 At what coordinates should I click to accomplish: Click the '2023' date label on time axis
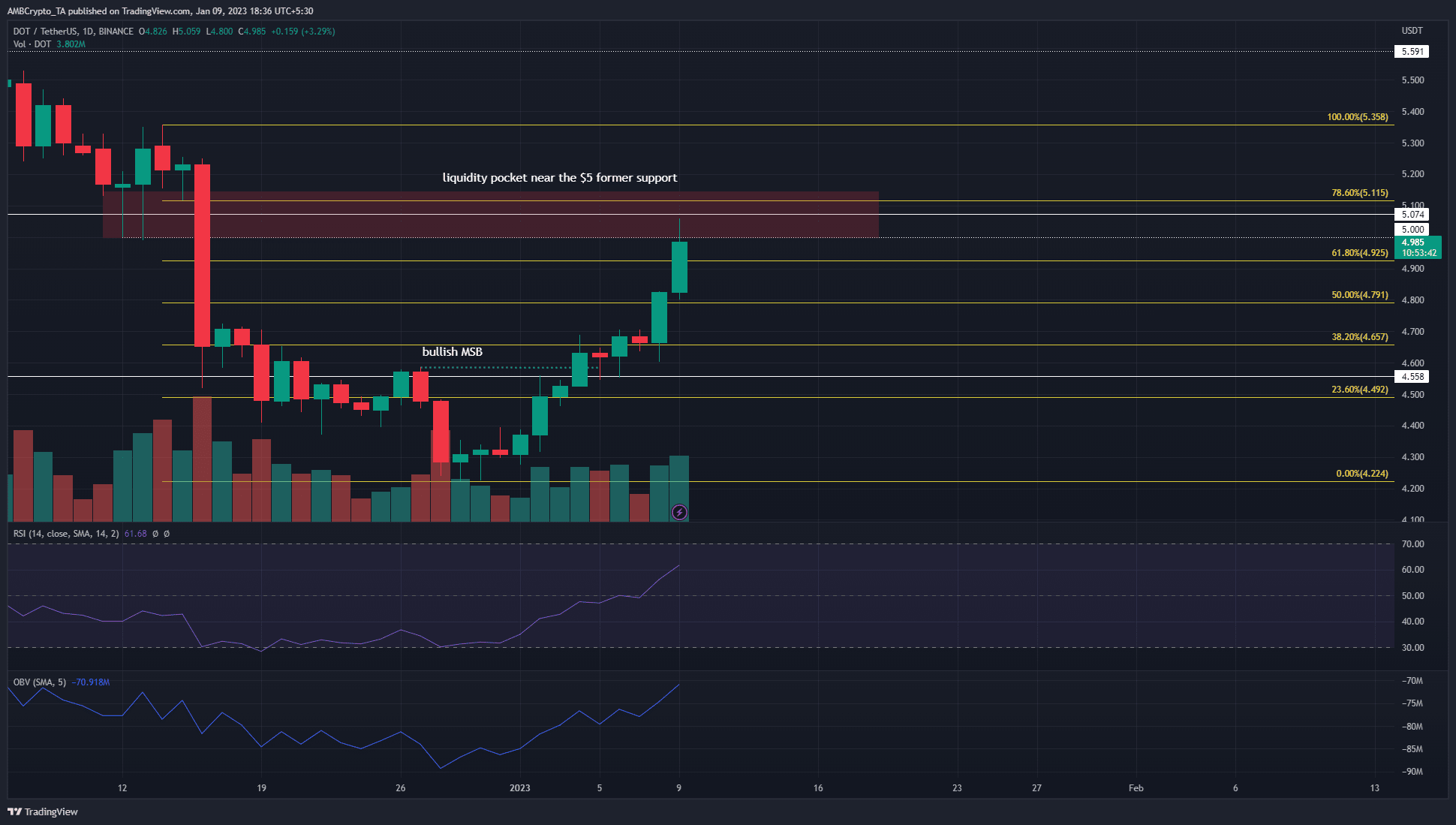(519, 788)
